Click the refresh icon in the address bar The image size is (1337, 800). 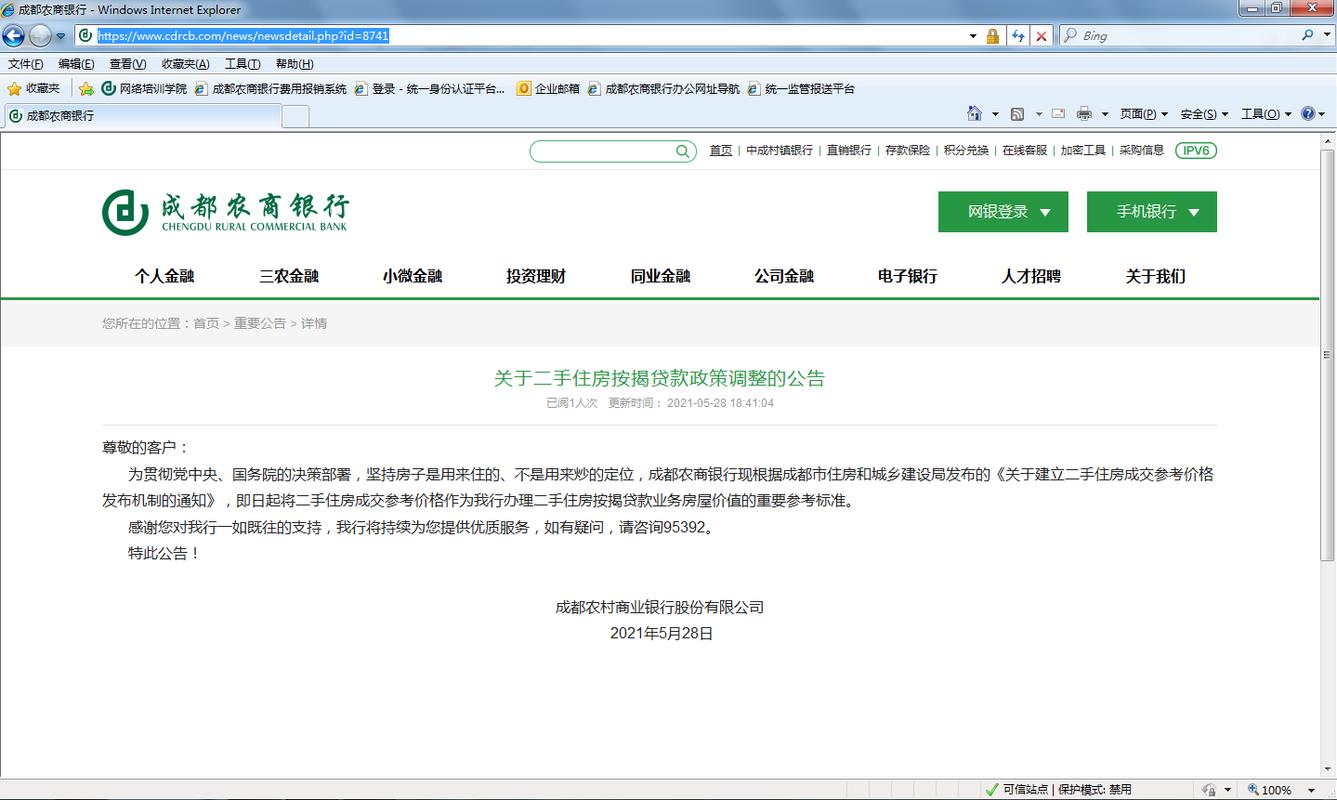pyautogui.click(x=1017, y=35)
